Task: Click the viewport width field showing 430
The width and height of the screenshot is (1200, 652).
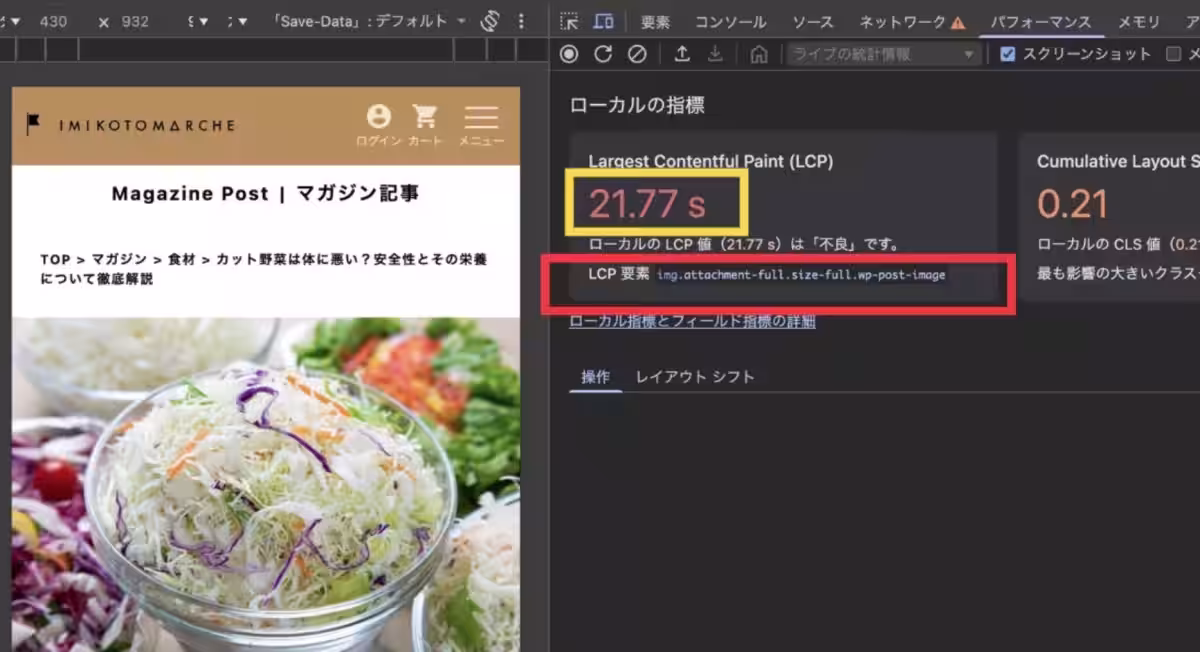Action: coord(53,21)
